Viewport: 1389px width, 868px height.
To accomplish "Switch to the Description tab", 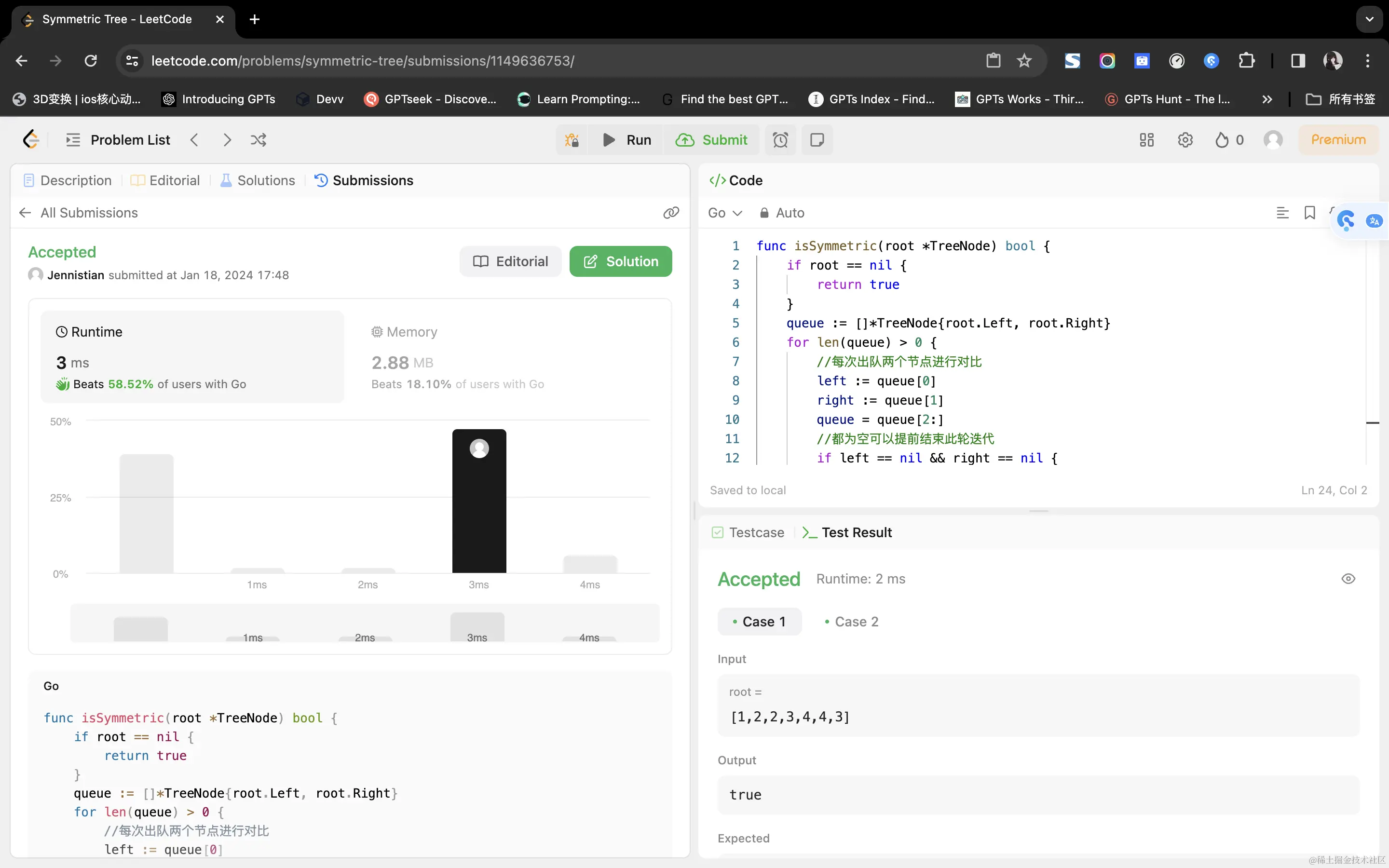I will click(68, 180).
